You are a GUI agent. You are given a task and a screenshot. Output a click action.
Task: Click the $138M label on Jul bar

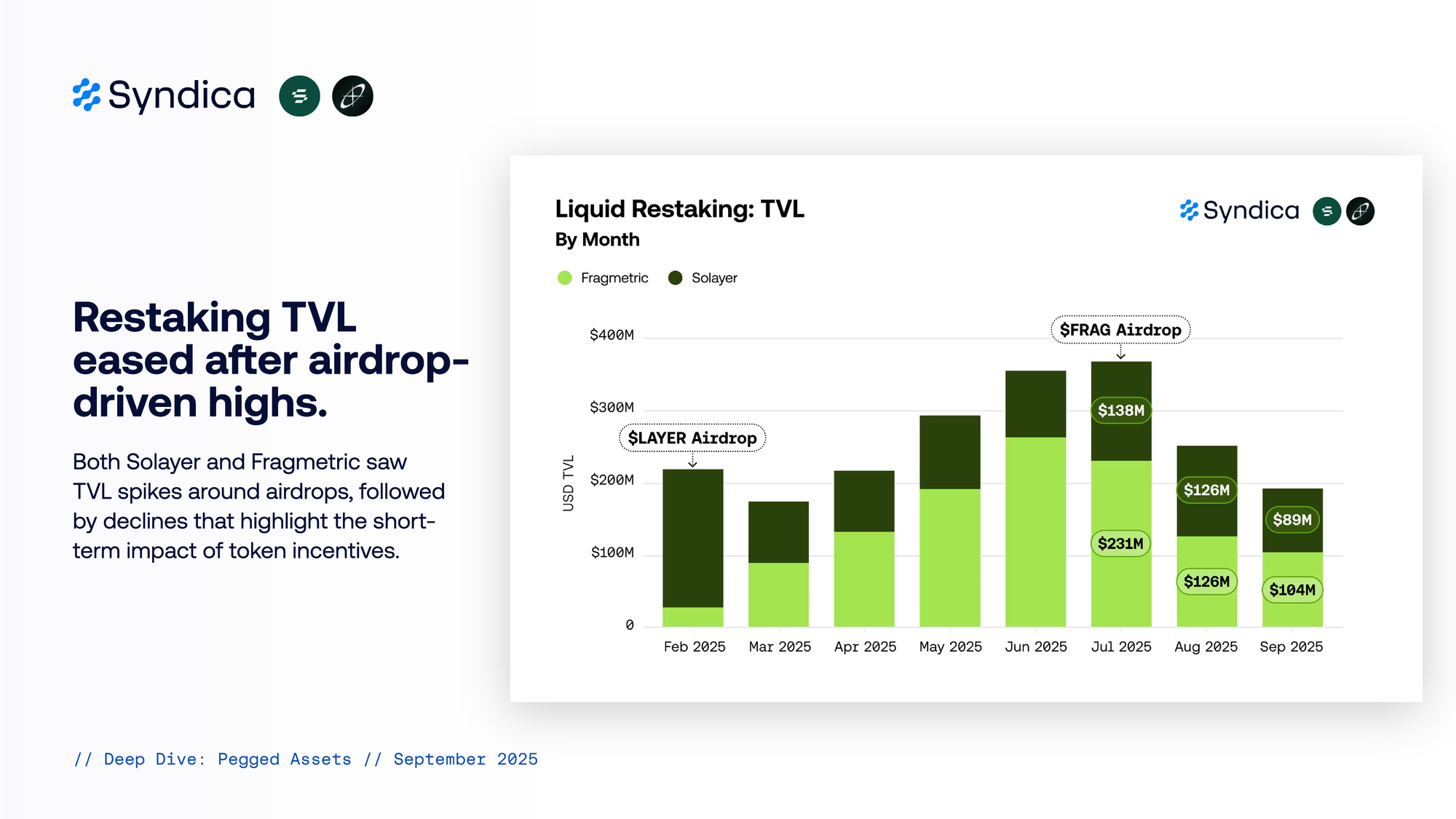click(x=1120, y=411)
